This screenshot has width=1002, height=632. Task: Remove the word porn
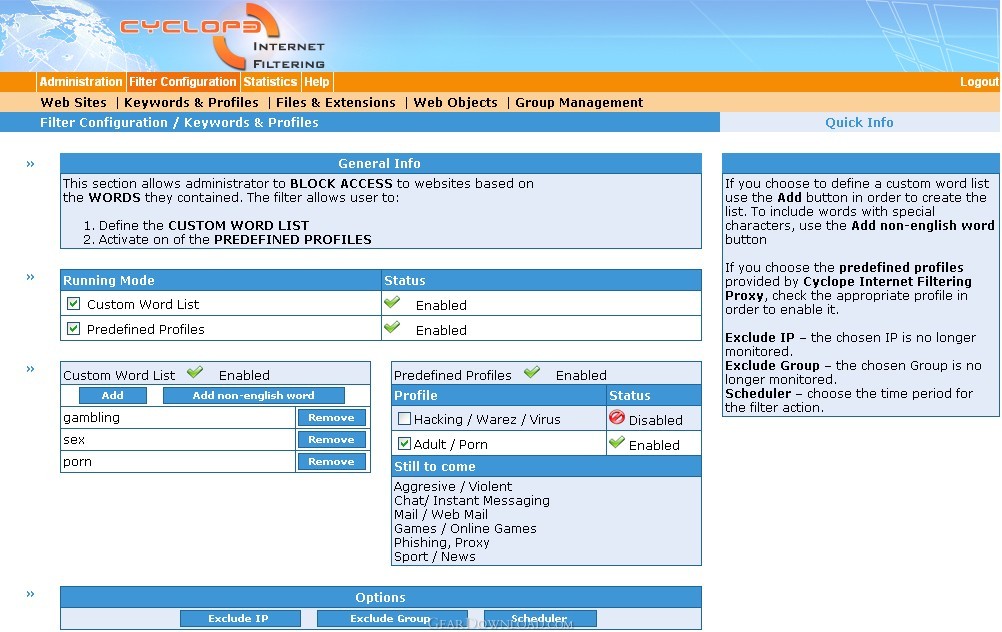click(x=331, y=462)
